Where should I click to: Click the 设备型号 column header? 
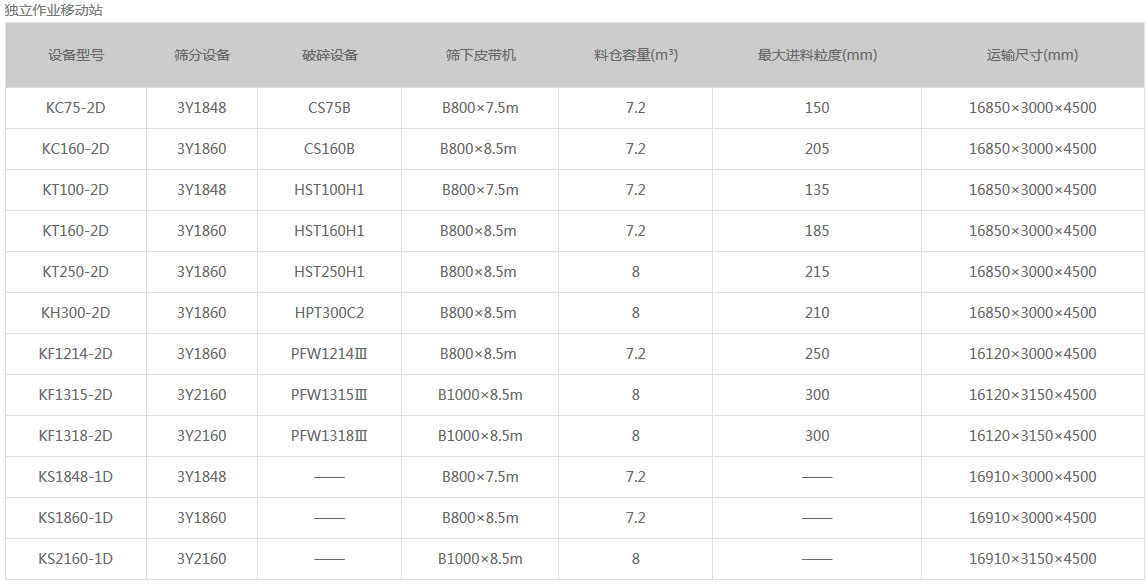(x=76, y=55)
